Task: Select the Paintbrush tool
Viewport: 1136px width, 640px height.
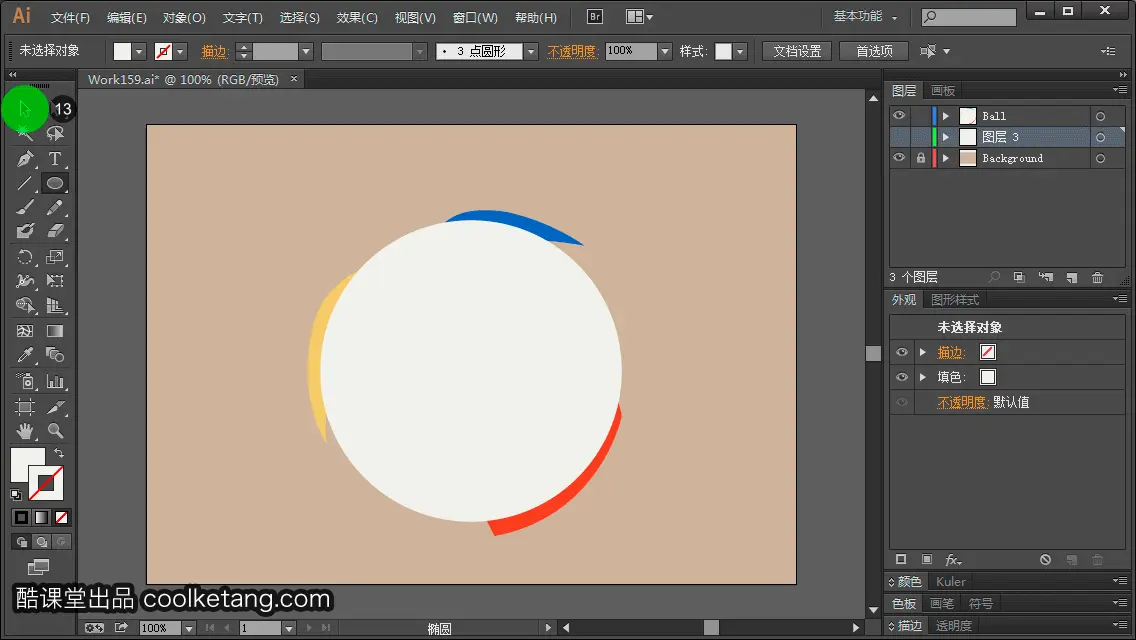Action: (25, 208)
